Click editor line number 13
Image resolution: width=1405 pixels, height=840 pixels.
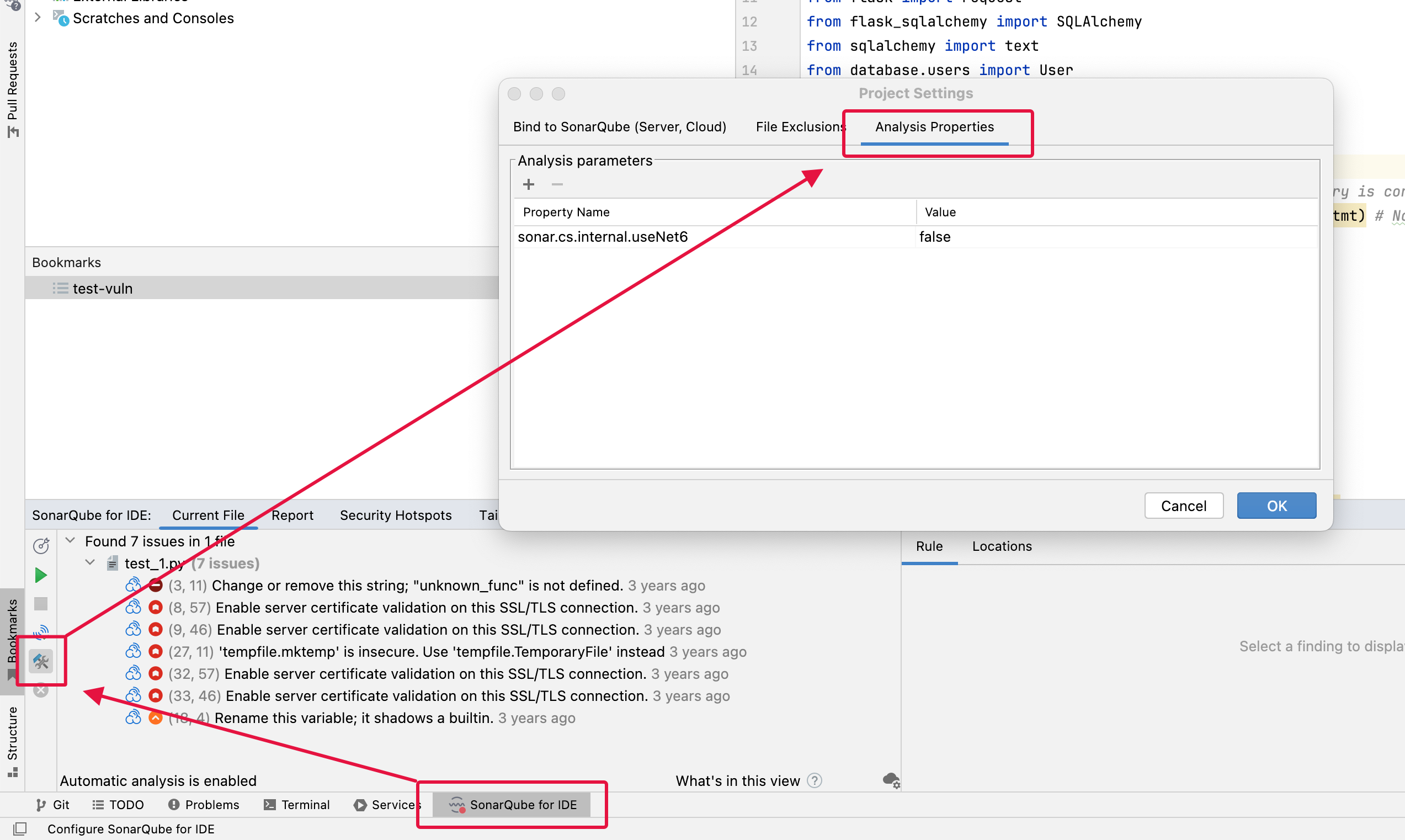coord(749,46)
